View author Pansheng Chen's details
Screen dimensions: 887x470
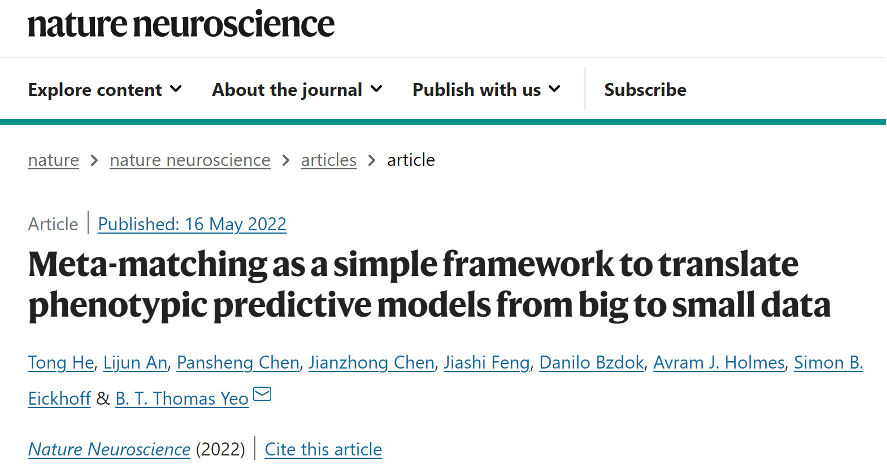[x=239, y=362]
